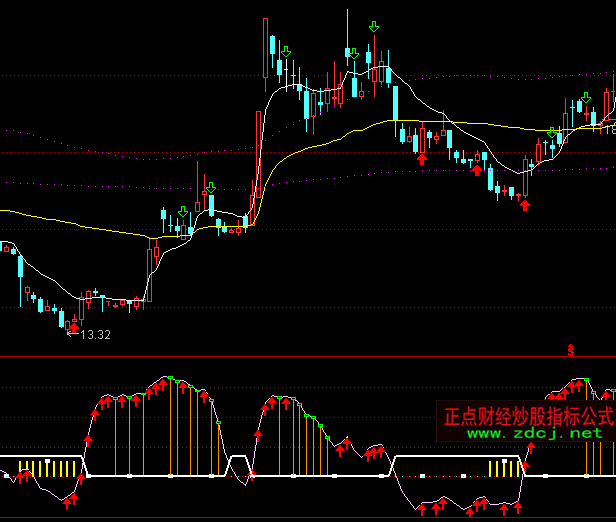Click the green down arrow nearest right edge
The width and height of the screenshot is (616, 522).
(x=586, y=97)
